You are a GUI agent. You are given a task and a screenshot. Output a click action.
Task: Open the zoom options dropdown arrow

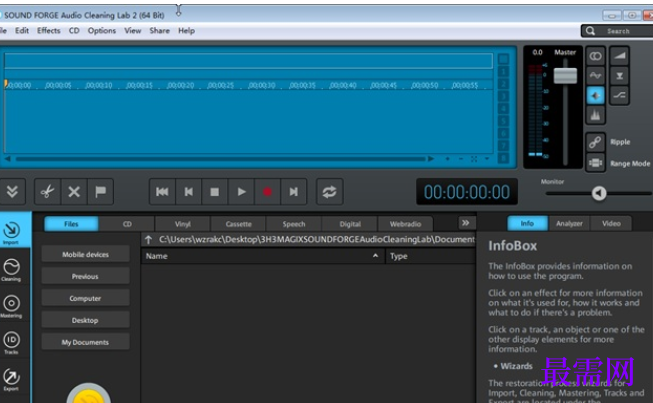click(487, 159)
